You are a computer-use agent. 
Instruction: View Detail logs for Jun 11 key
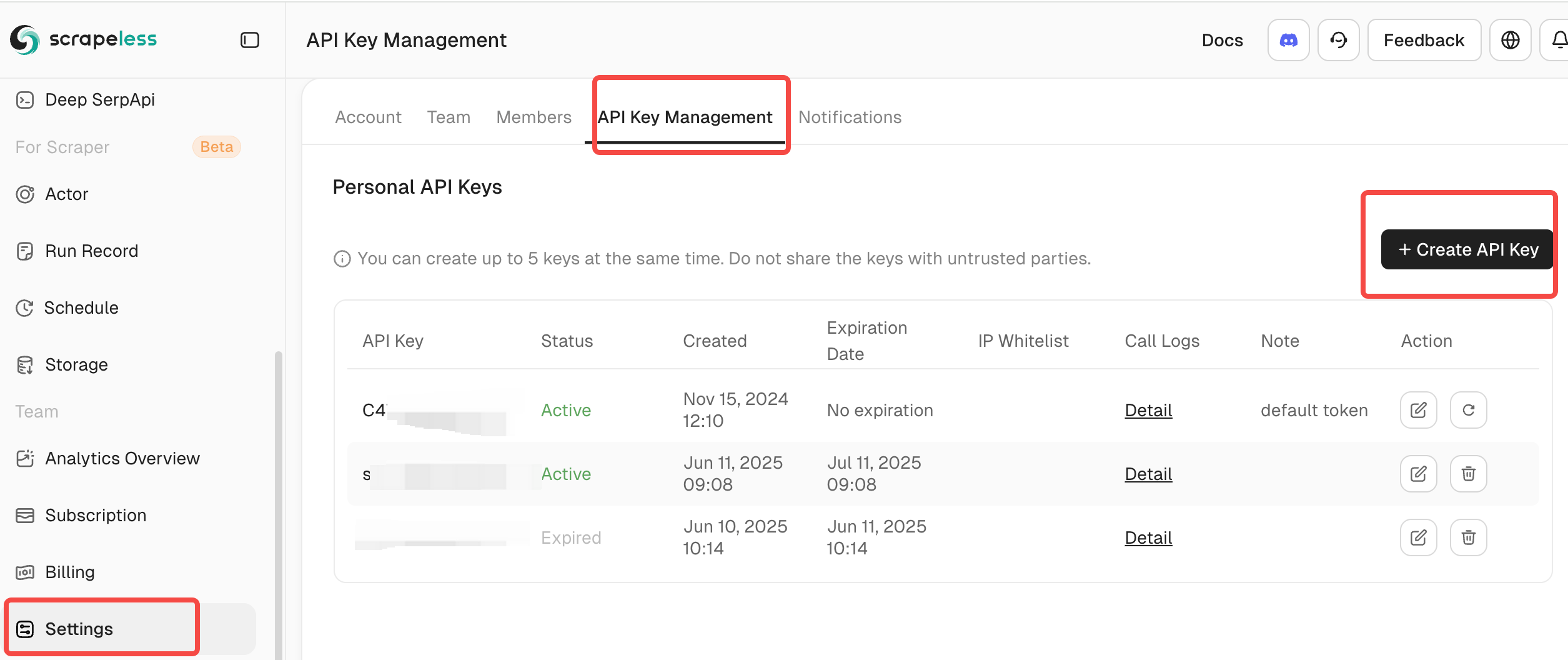[x=1148, y=474]
